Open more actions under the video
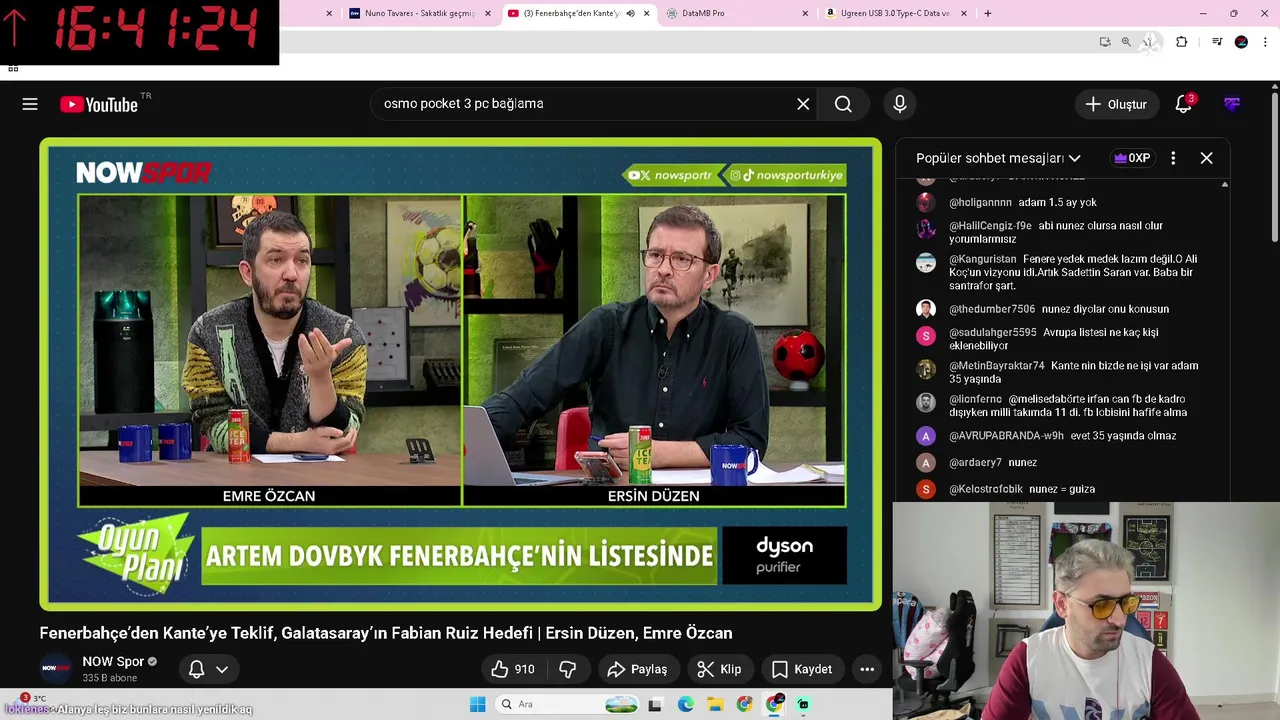Viewport: 1280px width, 720px height. pyautogui.click(x=867, y=669)
